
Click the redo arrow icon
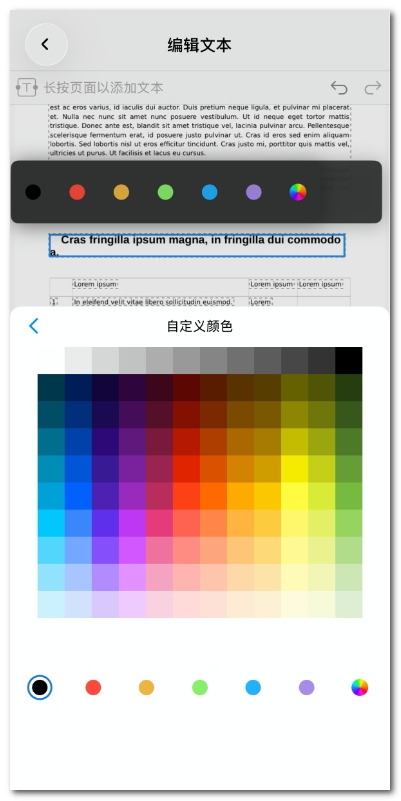point(372,88)
